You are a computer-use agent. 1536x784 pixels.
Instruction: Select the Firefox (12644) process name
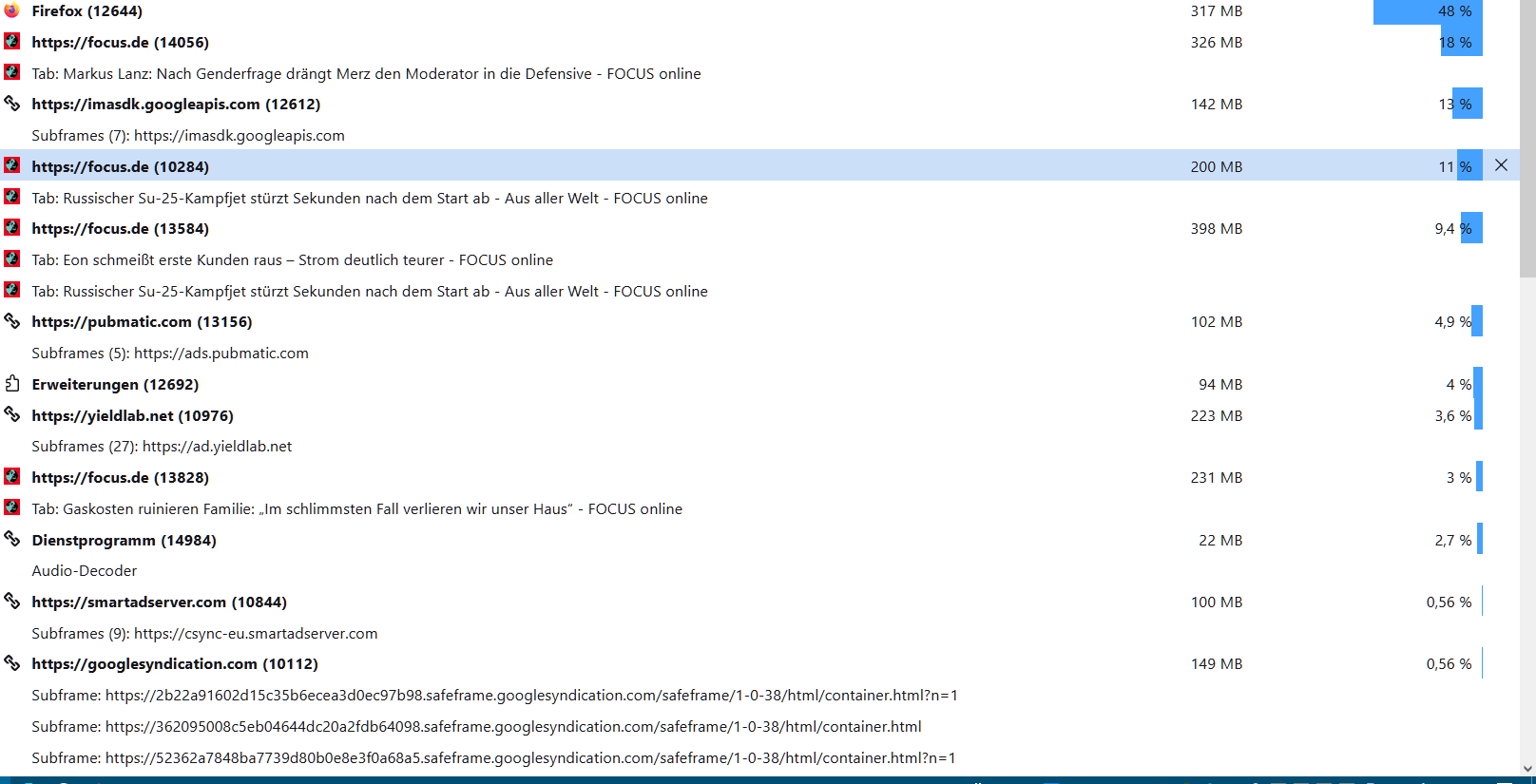(87, 11)
